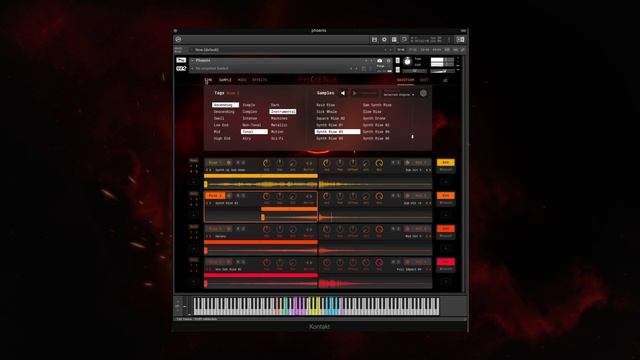This screenshot has width=640, height=360.
Task: Open the Full Impact 09 sample selector
Action: pyautogui.click(x=409, y=269)
